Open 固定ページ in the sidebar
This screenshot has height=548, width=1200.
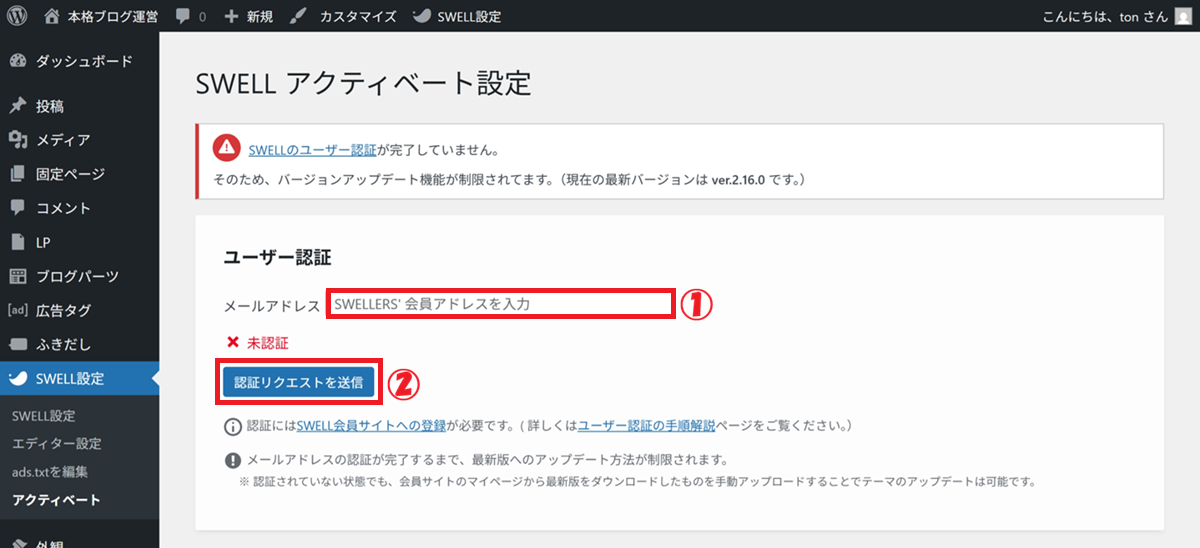[70, 174]
